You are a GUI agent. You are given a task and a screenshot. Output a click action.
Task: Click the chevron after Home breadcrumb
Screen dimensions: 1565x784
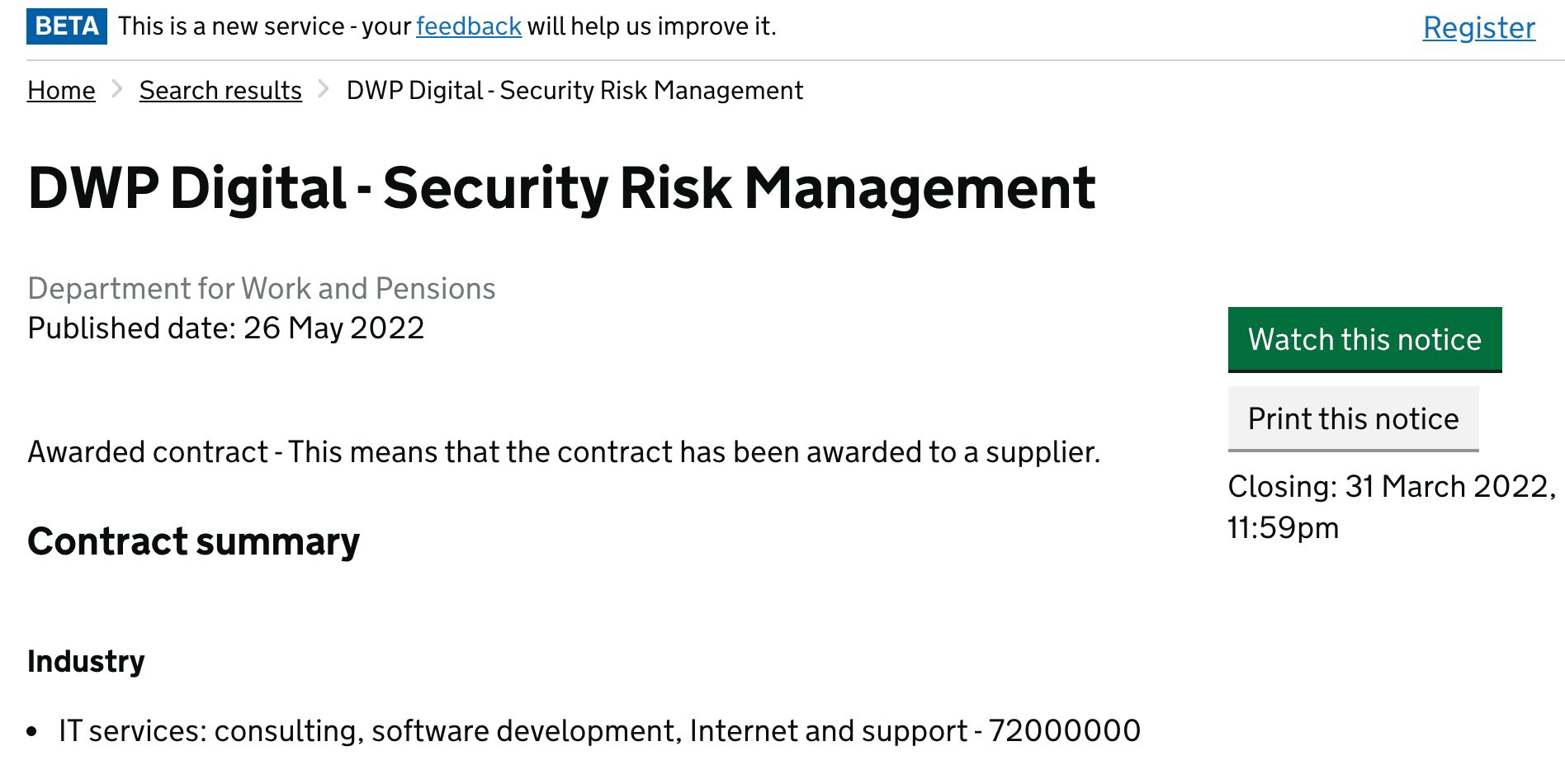tap(117, 88)
